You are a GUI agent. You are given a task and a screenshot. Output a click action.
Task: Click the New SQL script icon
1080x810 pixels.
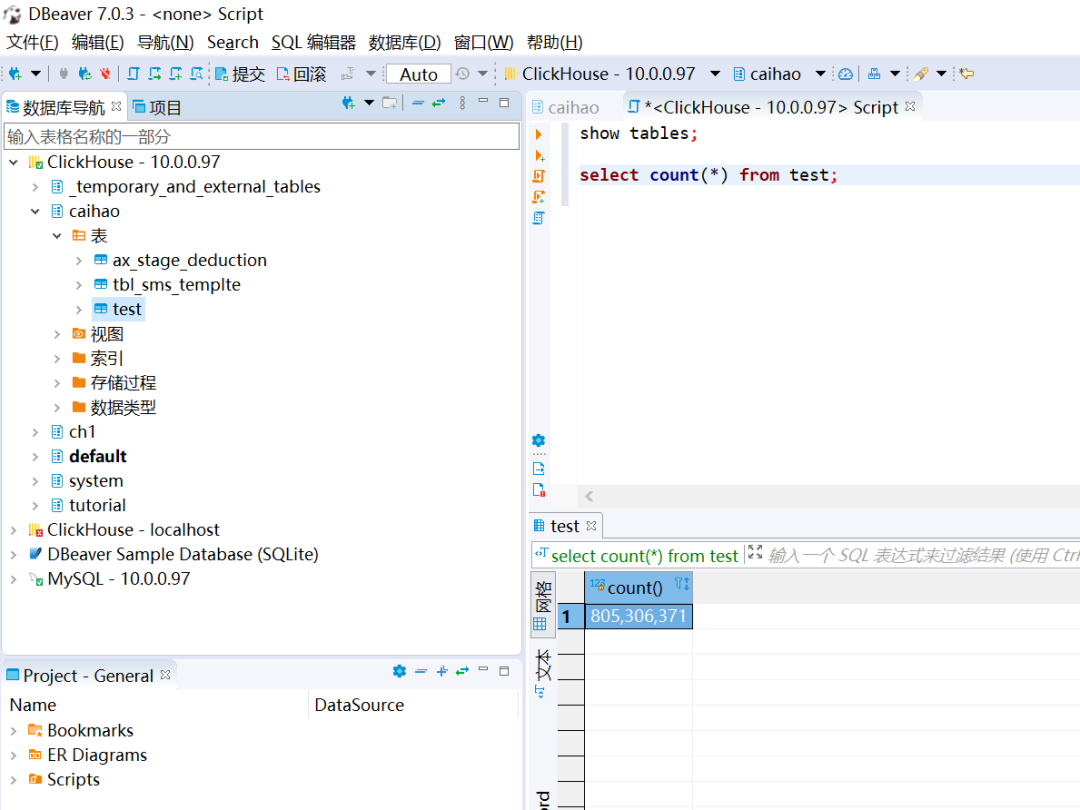tap(176, 74)
